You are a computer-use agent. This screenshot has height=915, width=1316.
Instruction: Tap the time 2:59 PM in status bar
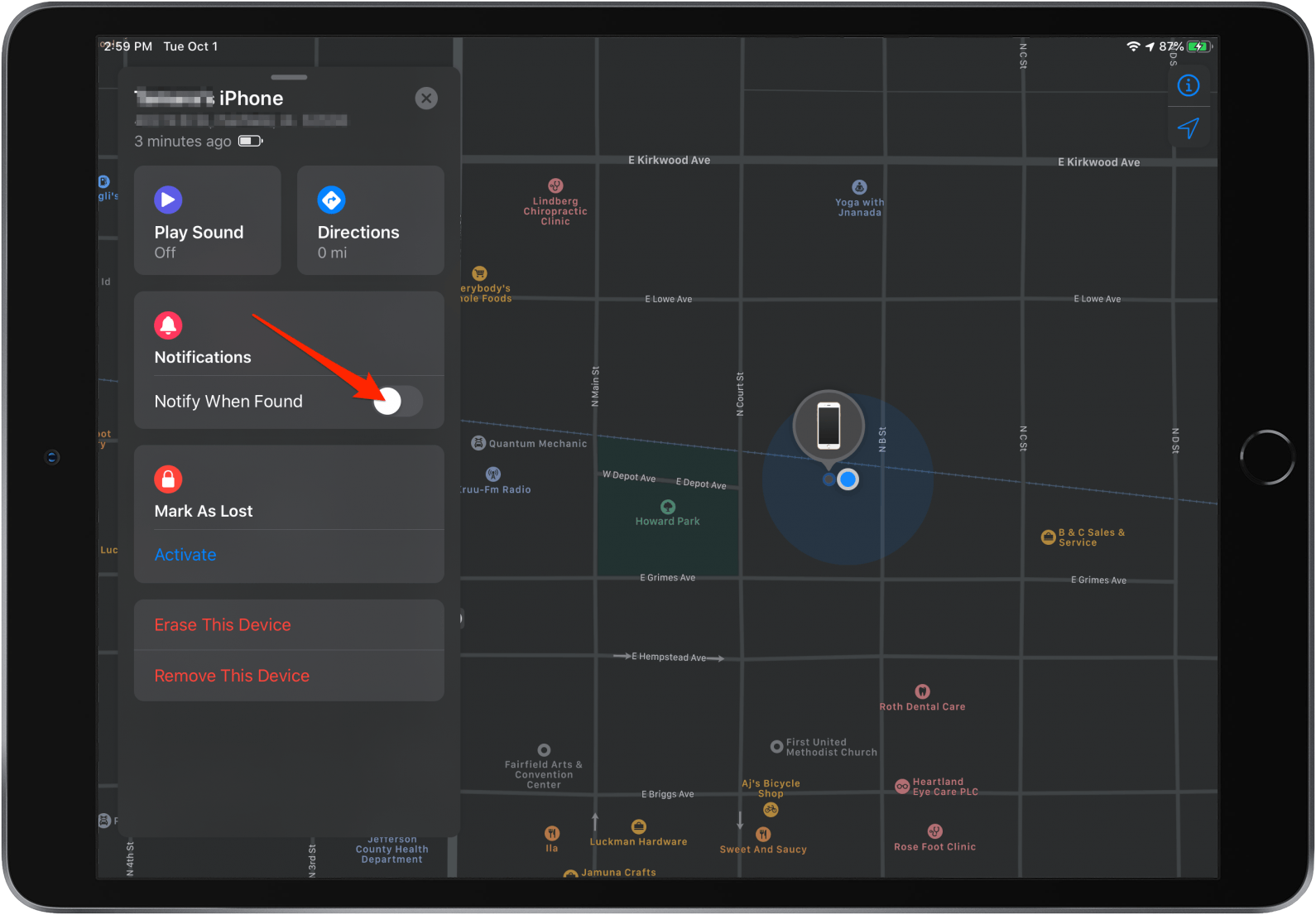coord(128,46)
